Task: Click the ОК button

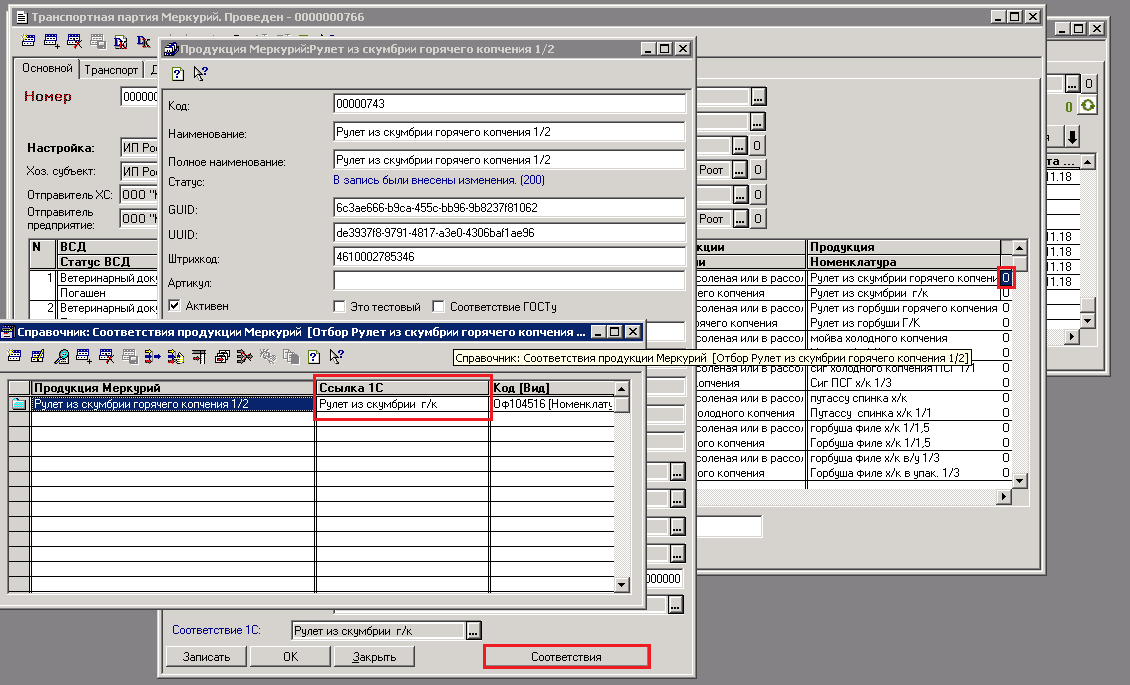Action: click(x=290, y=657)
